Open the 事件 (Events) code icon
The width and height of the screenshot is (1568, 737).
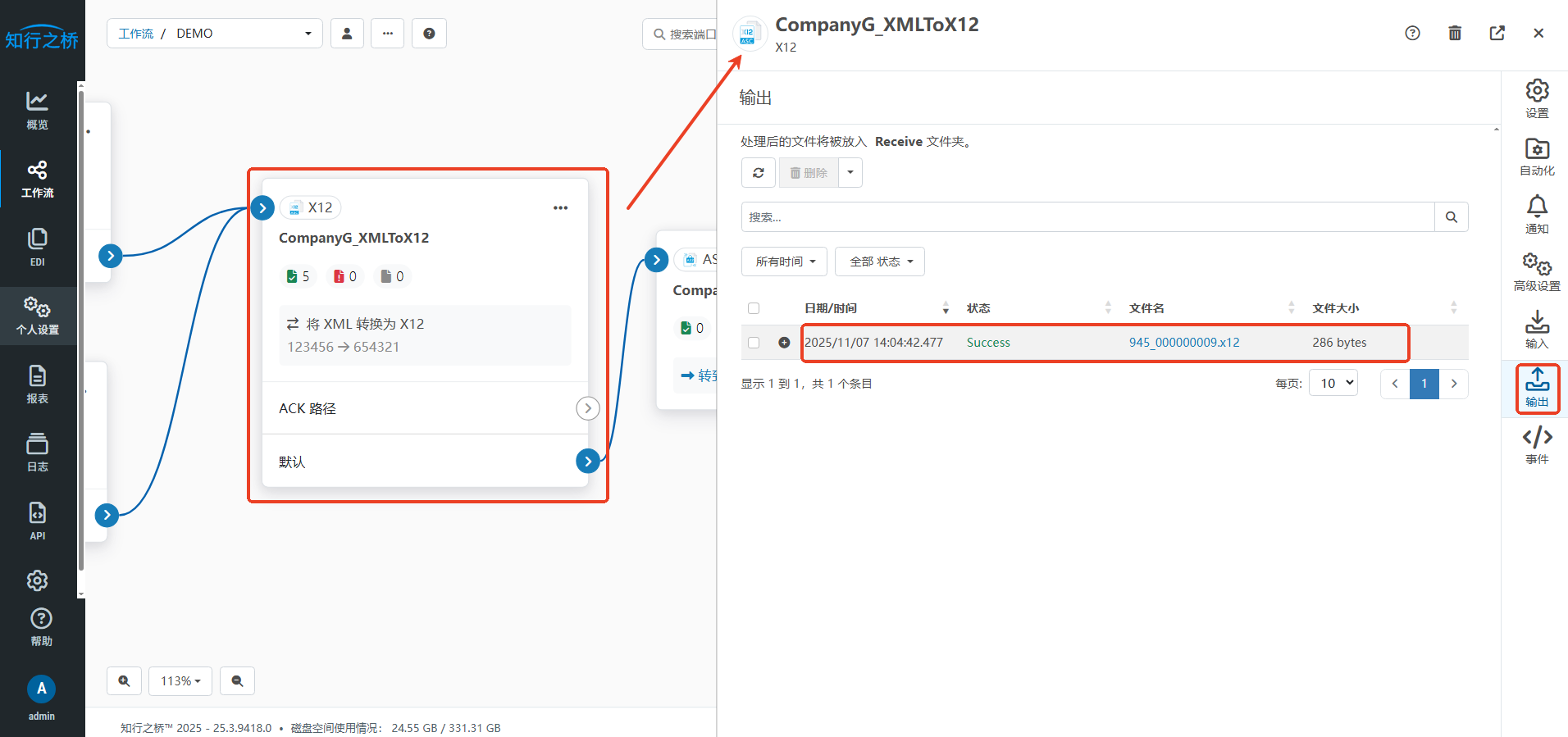1537,445
